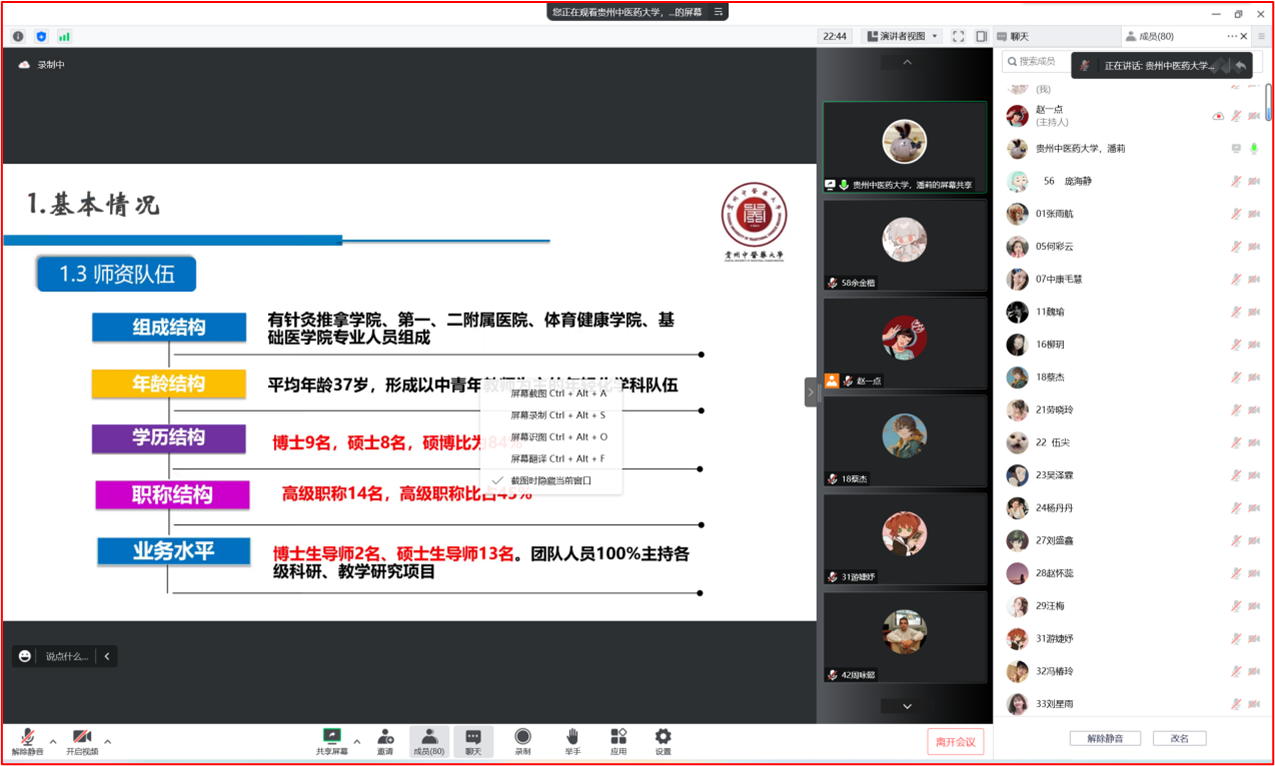The image size is (1275, 766).
Task: Select host 赵一点 in member list
Action: point(1133,115)
